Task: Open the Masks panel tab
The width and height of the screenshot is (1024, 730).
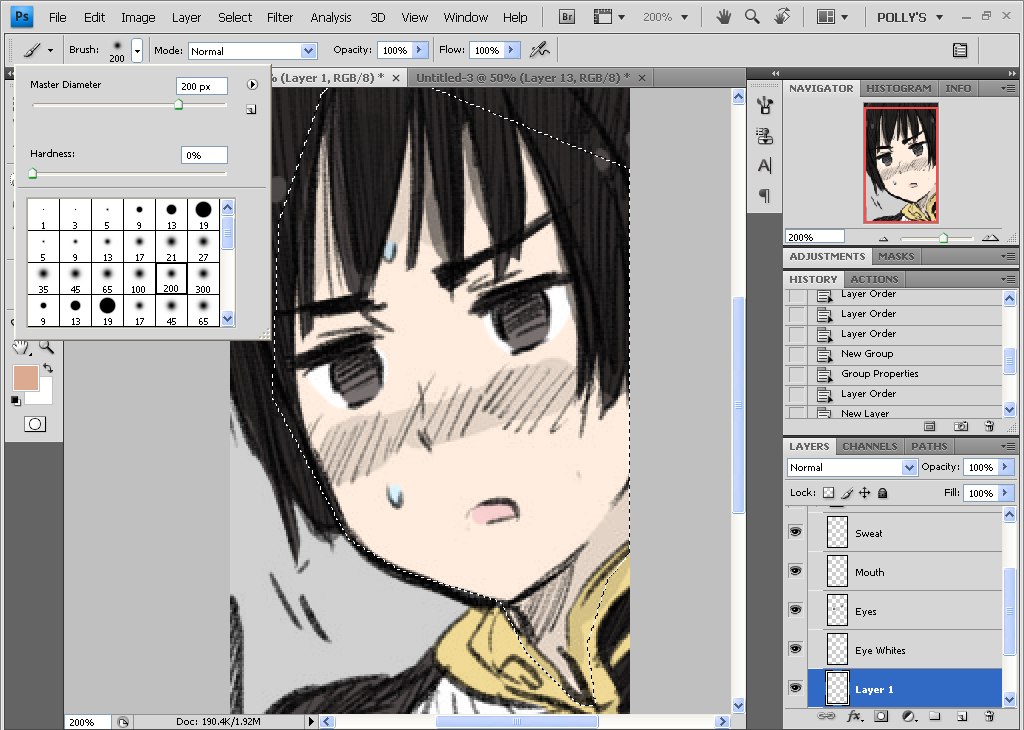Action: point(896,257)
